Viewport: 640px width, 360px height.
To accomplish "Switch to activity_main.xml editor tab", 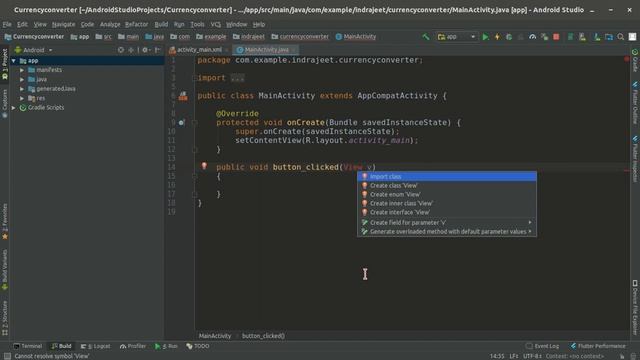I will 199,50.
